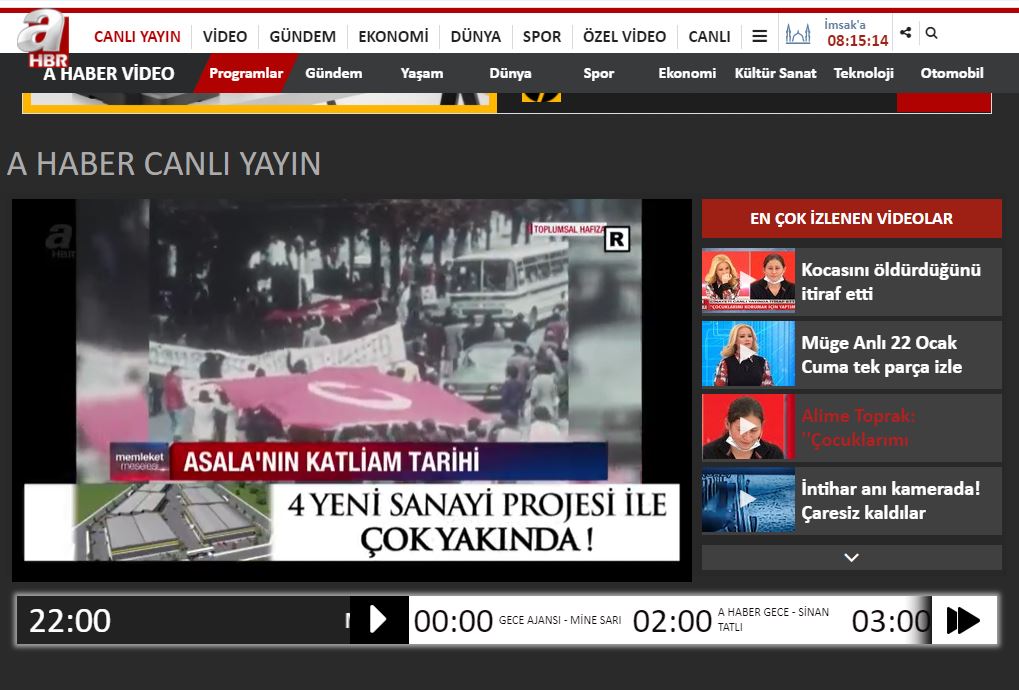Viewport: 1019px width, 690px height.
Task: Open thumbnail for Alime Toprak video
Action: click(x=748, y=427)
